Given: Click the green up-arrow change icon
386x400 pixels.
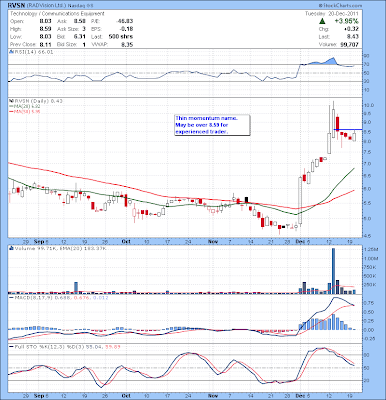Looking at the screenshot, I should 322,21.
